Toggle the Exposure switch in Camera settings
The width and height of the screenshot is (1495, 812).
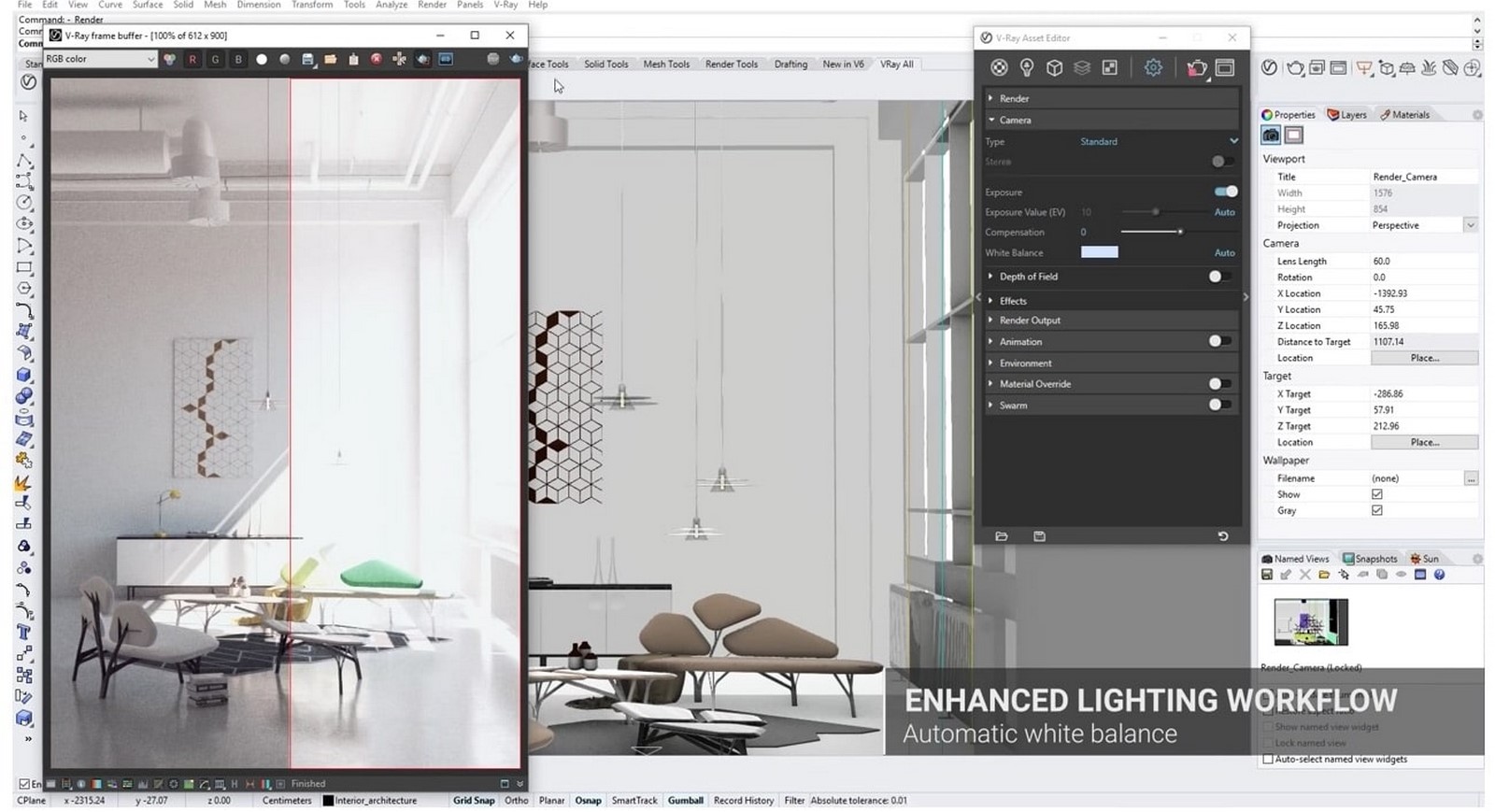click(x=1225, y=192)
